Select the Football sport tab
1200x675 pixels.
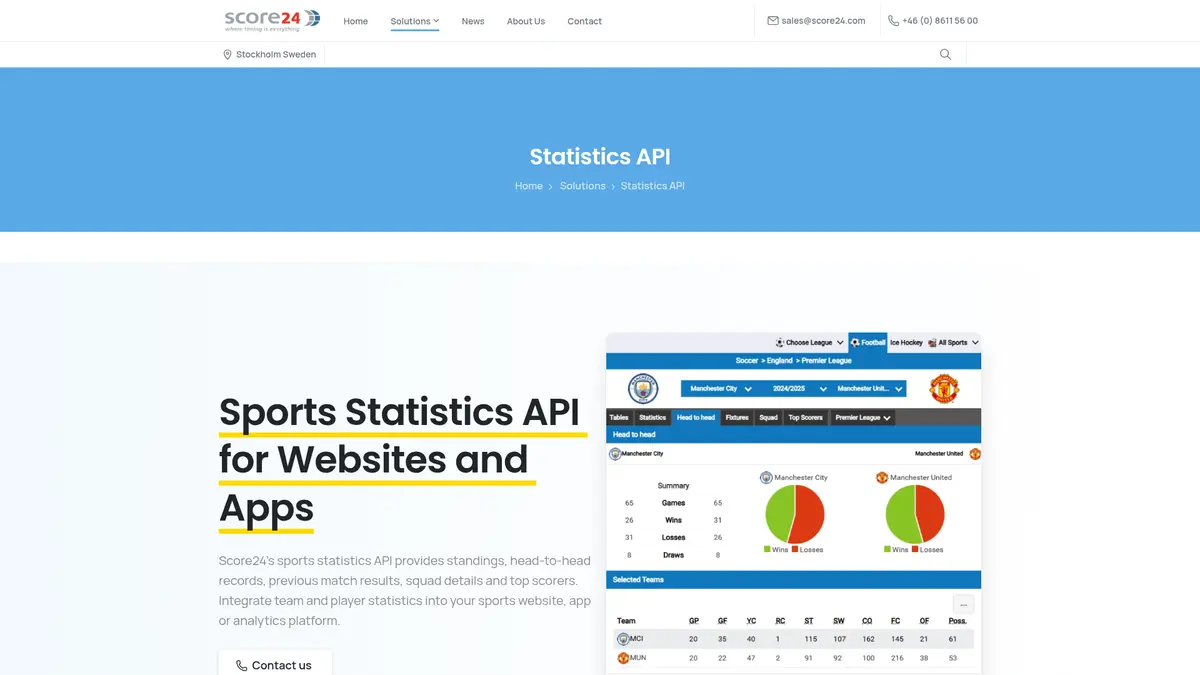pyautogui.click(x=868, y=342)
